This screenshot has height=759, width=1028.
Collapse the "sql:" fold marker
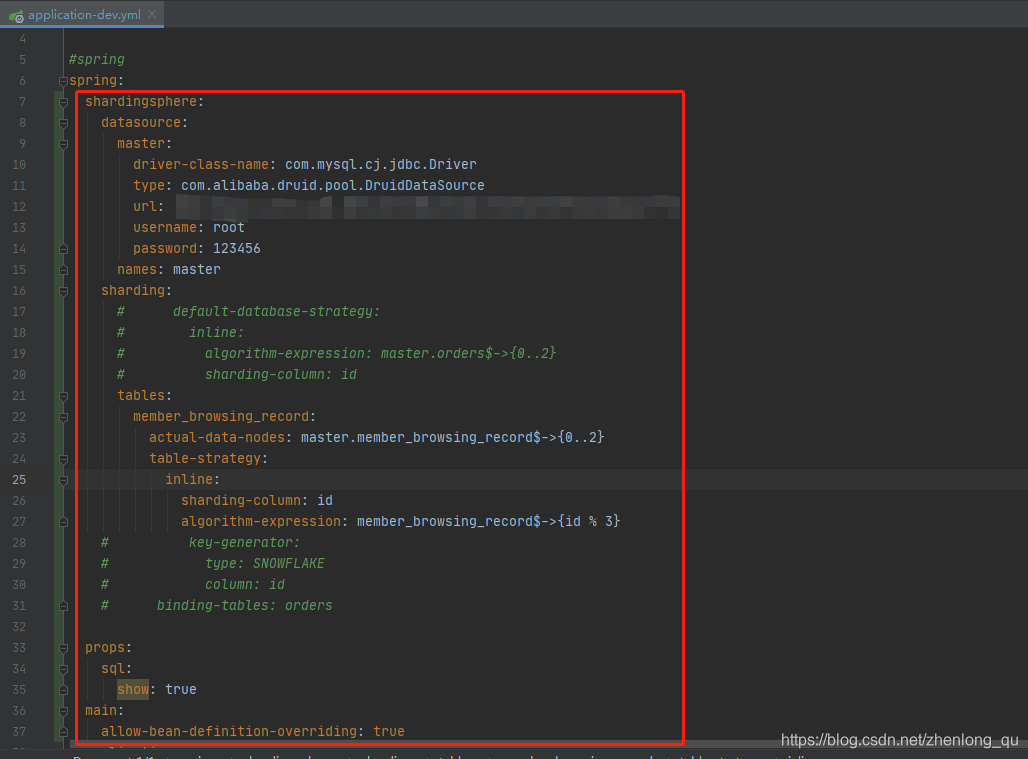pyautogui.click(x=62, y=668)
